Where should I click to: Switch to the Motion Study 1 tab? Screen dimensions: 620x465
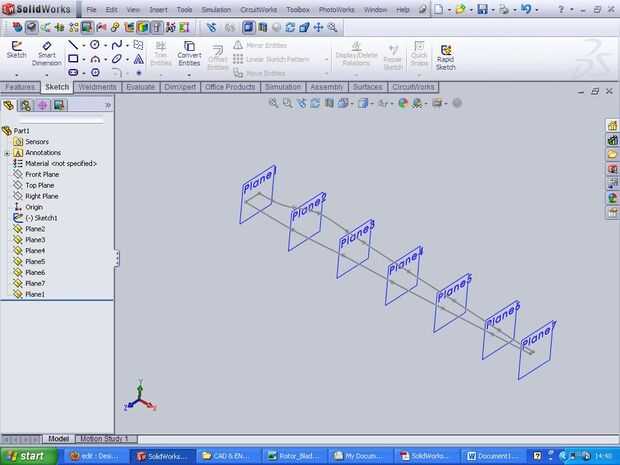click(105, 438)
